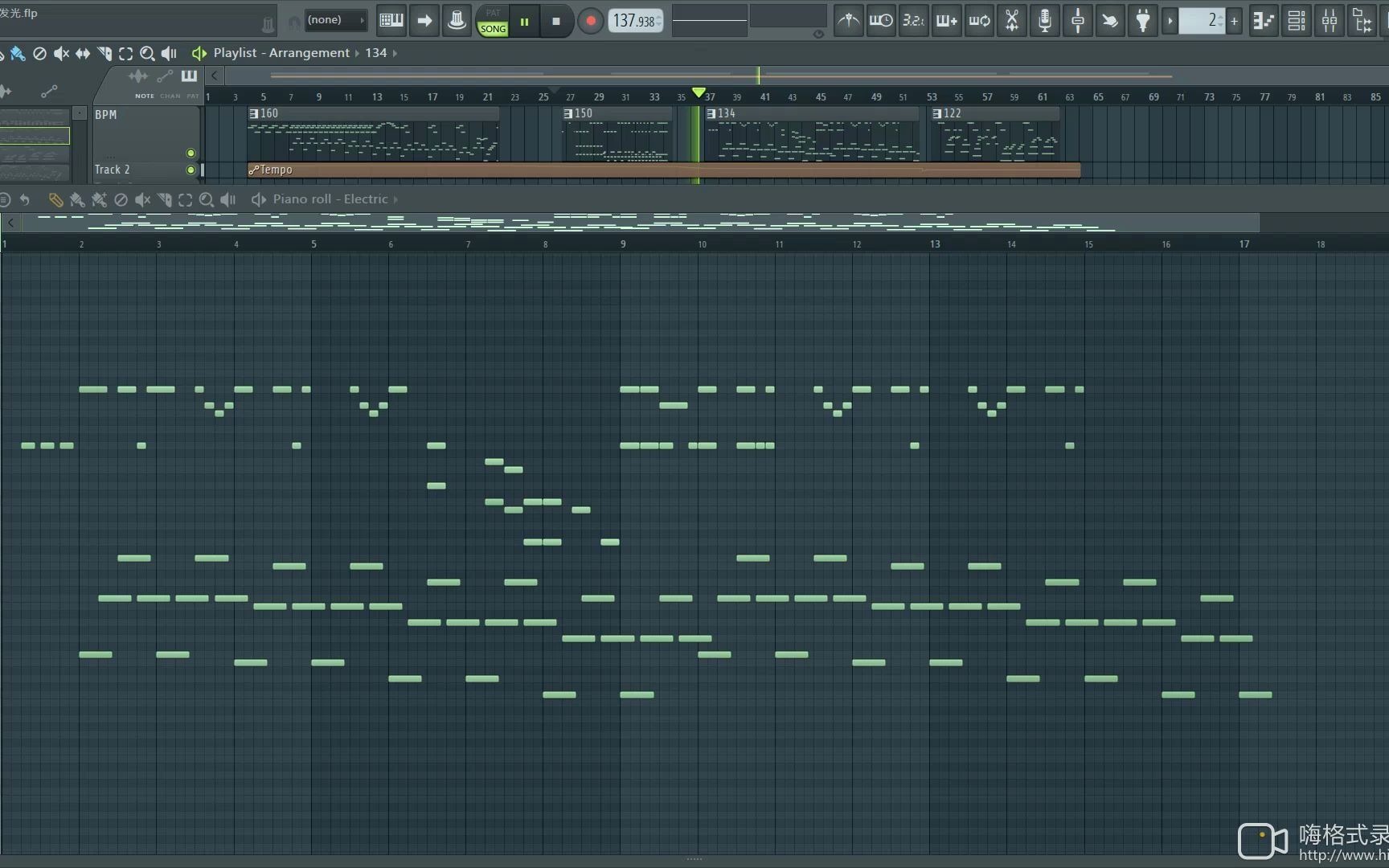1389x868 pixels.
Task: Select playlist slice tool
Action: click(104, 53)
